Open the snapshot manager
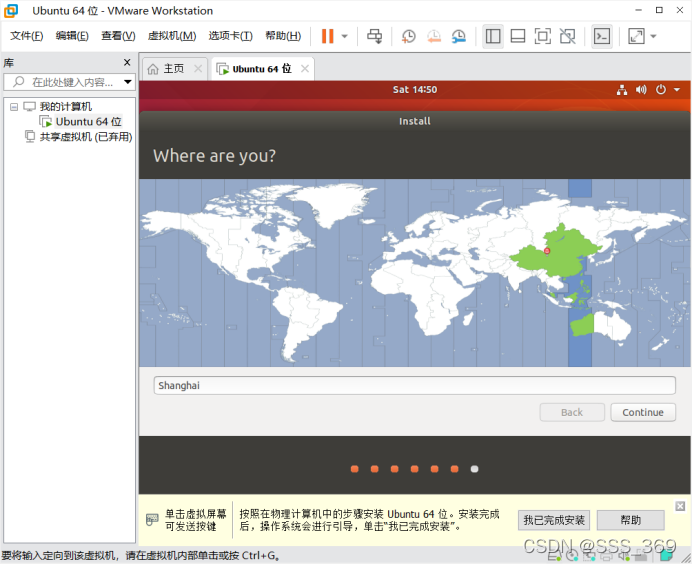Image resolution: width=692 pixels, height=565 pixels. [x=459, y=36]
